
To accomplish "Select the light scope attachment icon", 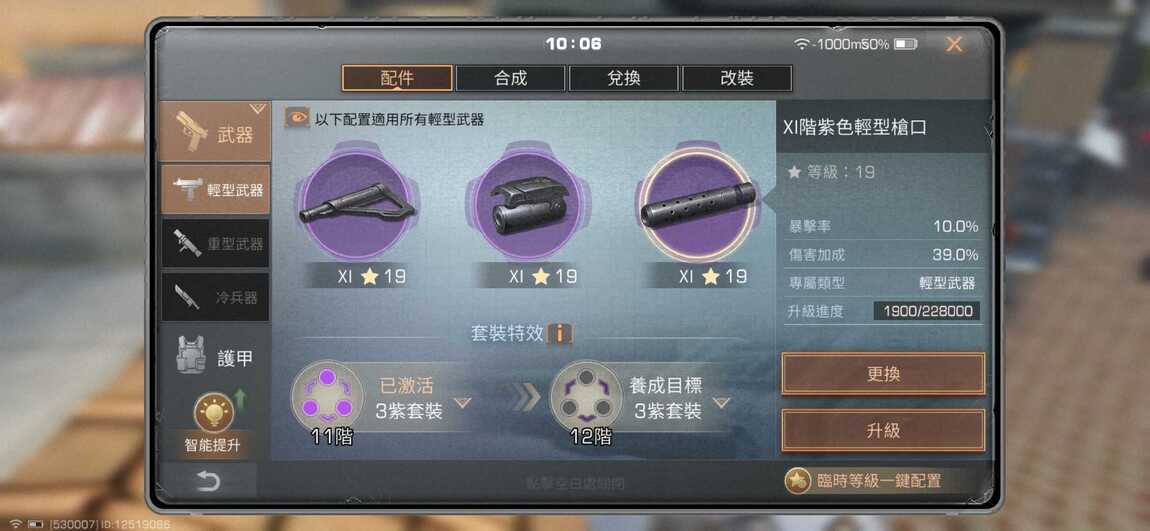I will pos(529,205).
